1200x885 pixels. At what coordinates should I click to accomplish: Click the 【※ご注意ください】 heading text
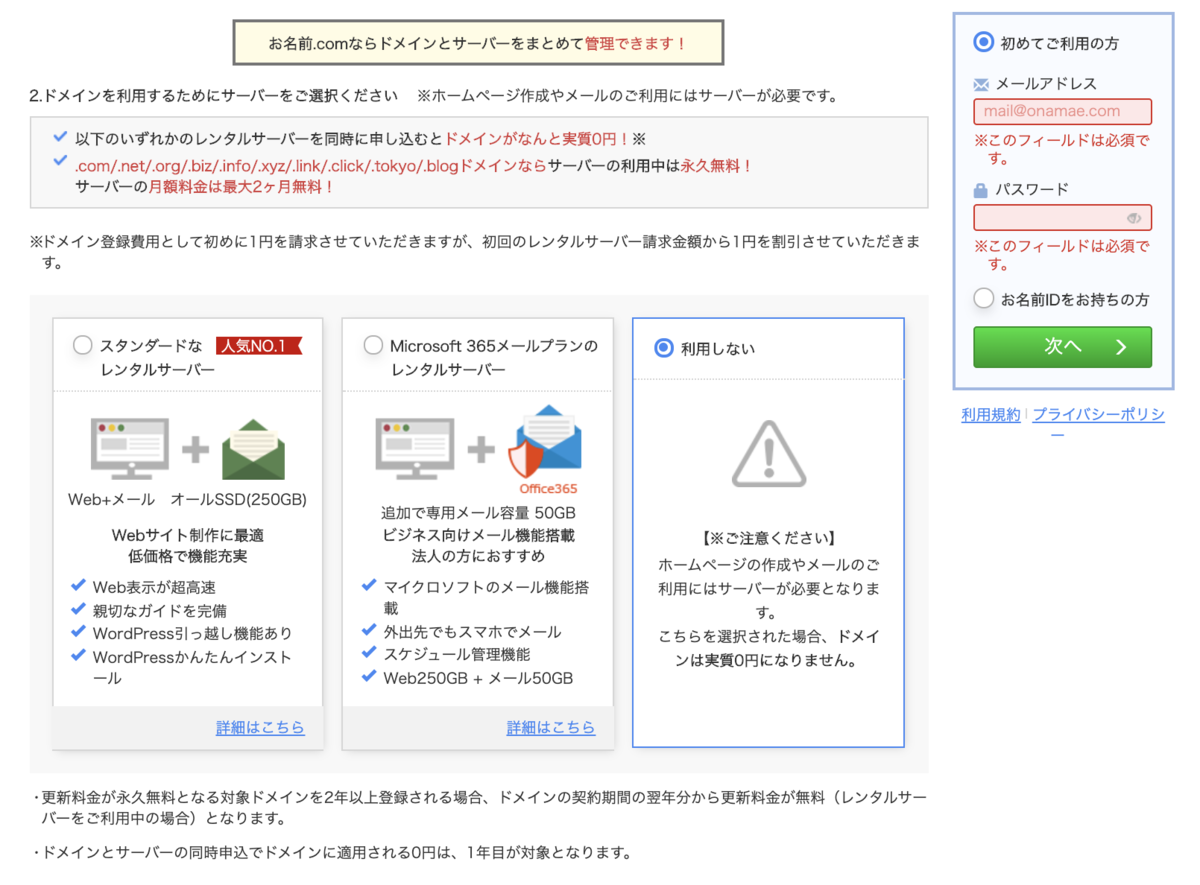768,538
